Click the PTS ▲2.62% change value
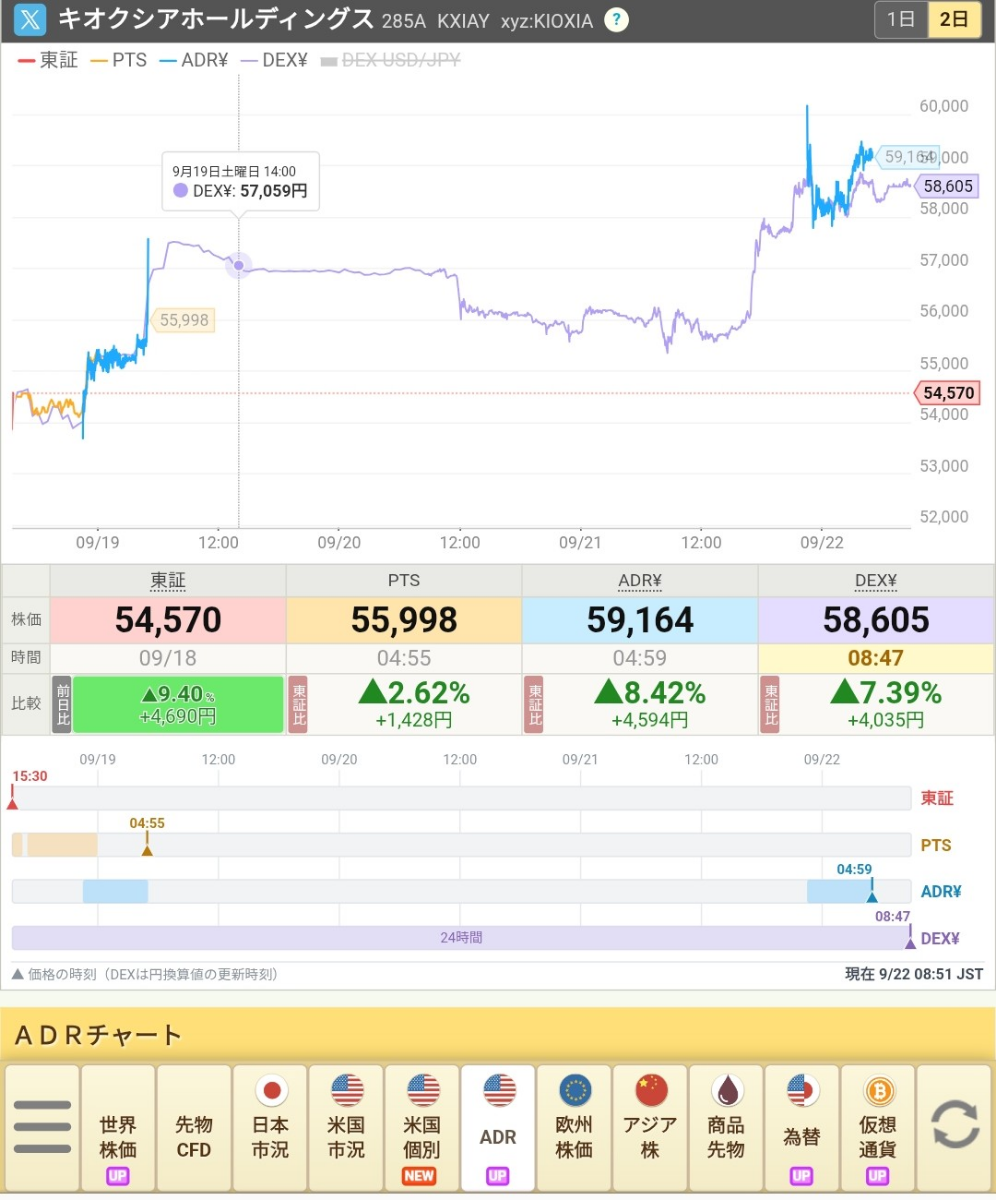The image size is (996, 1200). point(414,693)
